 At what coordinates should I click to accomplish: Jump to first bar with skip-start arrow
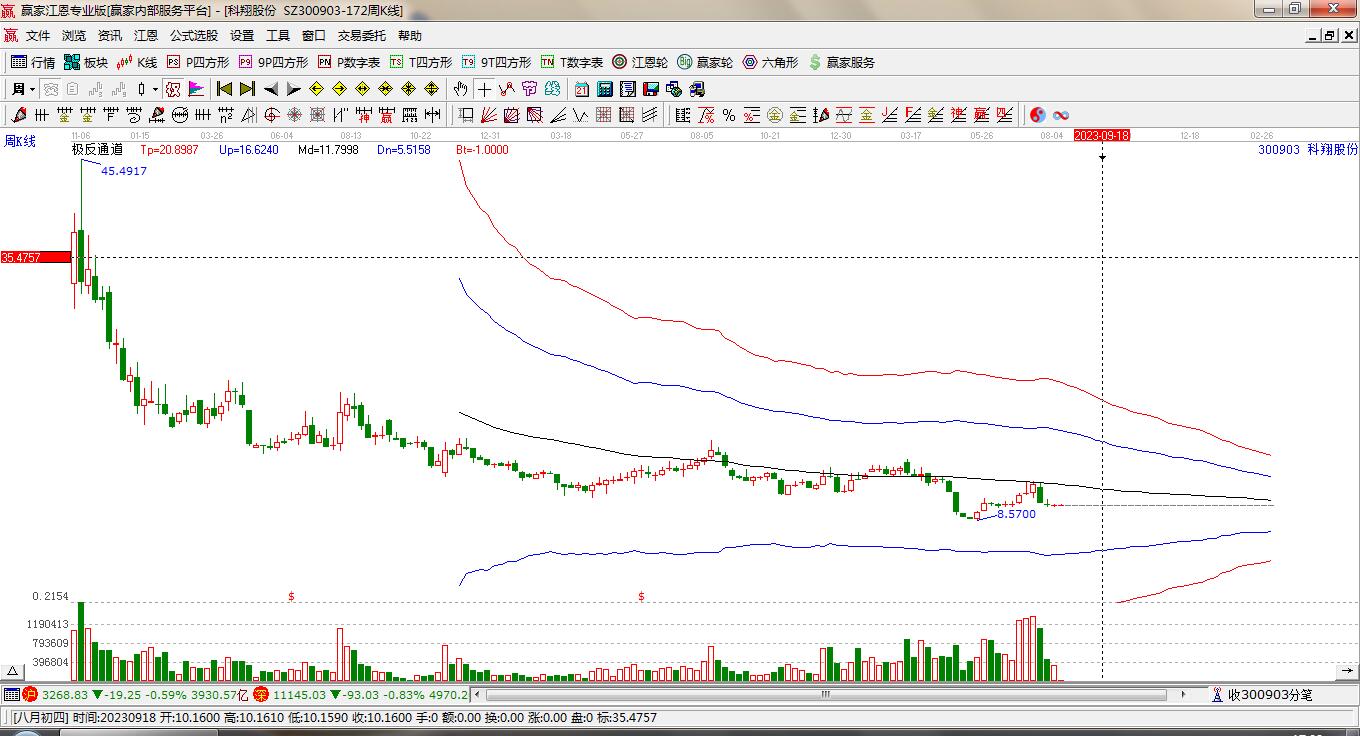tap(224, 89)
